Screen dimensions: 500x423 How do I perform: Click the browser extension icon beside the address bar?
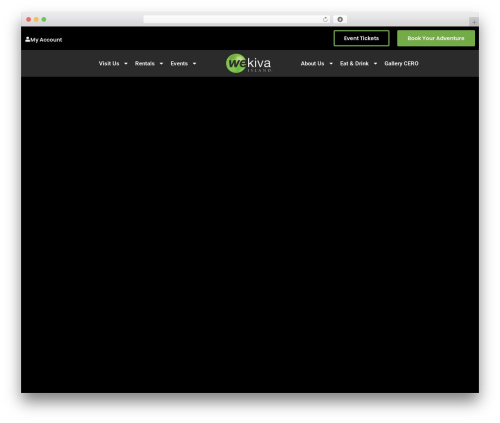(x=340, y=19)
